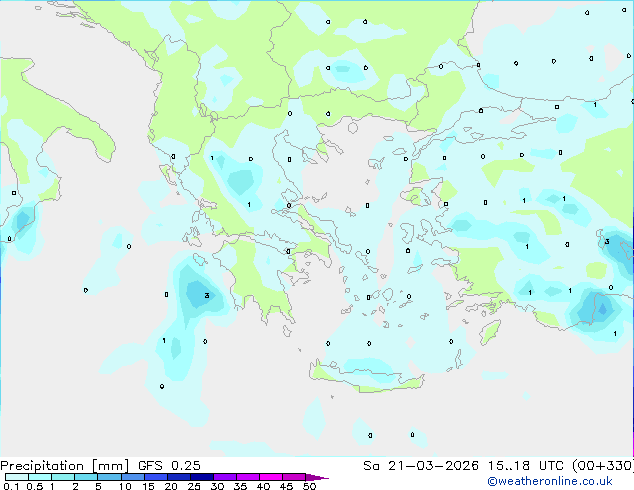This screenshot has height=490, width=634.
Task: Click the '15..18 UTC' time range text
Action: click(526, 465)
